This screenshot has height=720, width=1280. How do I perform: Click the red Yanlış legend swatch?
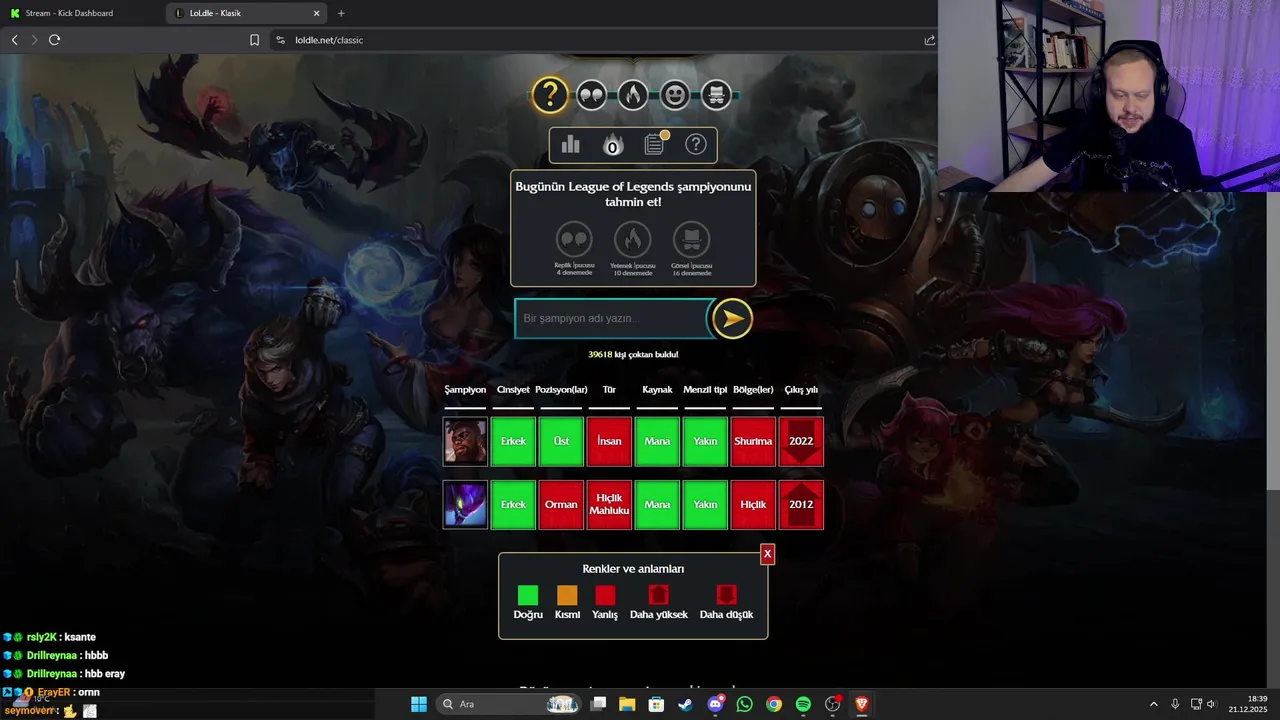[605, 596]
